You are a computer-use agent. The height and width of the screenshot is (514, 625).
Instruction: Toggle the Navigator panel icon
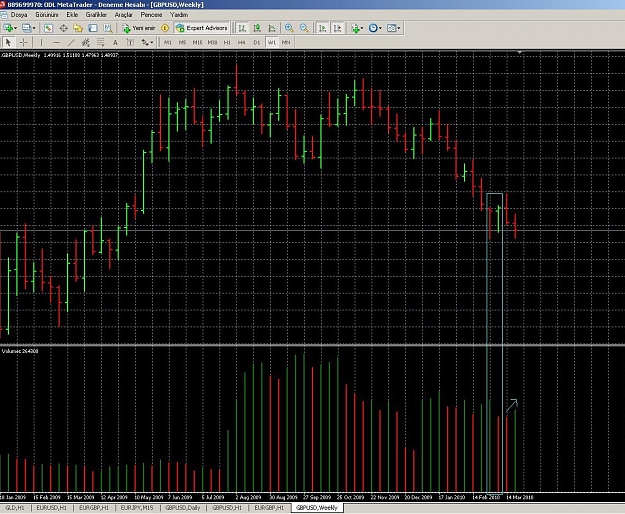78,28
